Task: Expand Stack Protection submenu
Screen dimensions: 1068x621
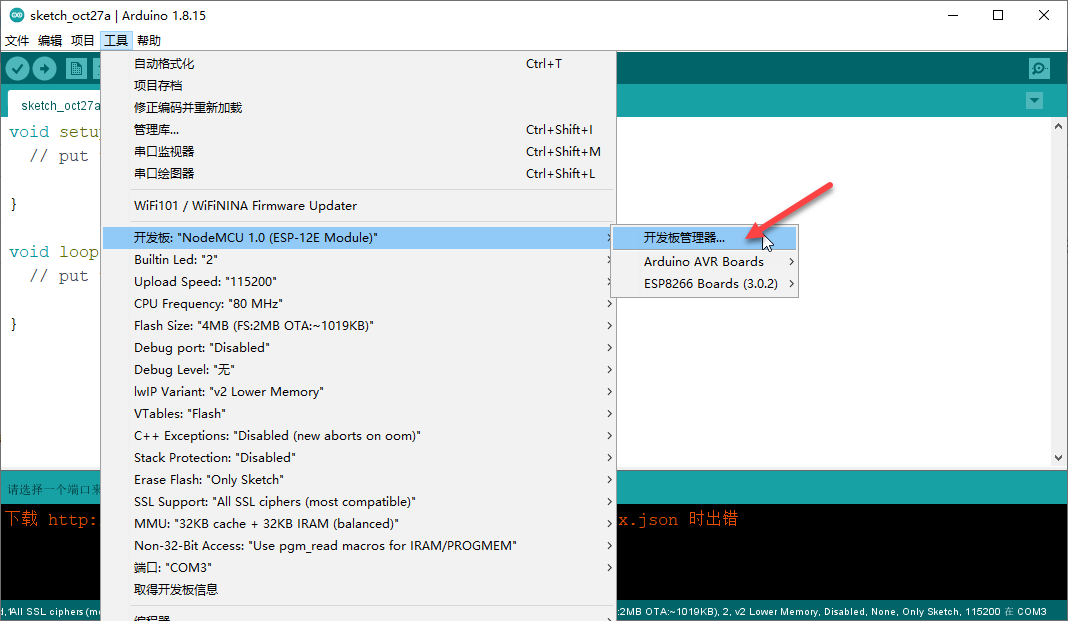Action: 359,458
